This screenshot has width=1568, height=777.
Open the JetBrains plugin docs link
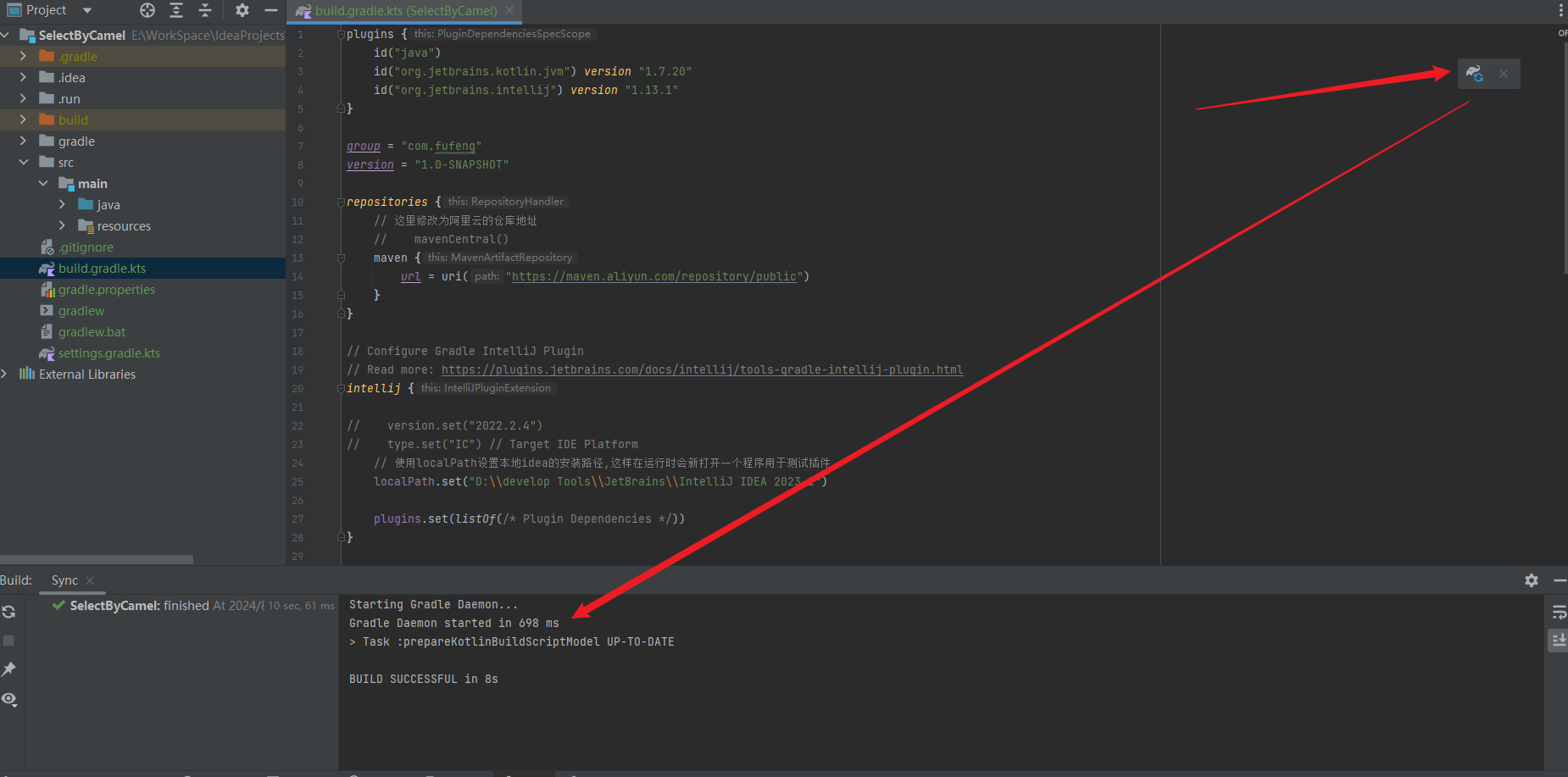coord(702,369)
